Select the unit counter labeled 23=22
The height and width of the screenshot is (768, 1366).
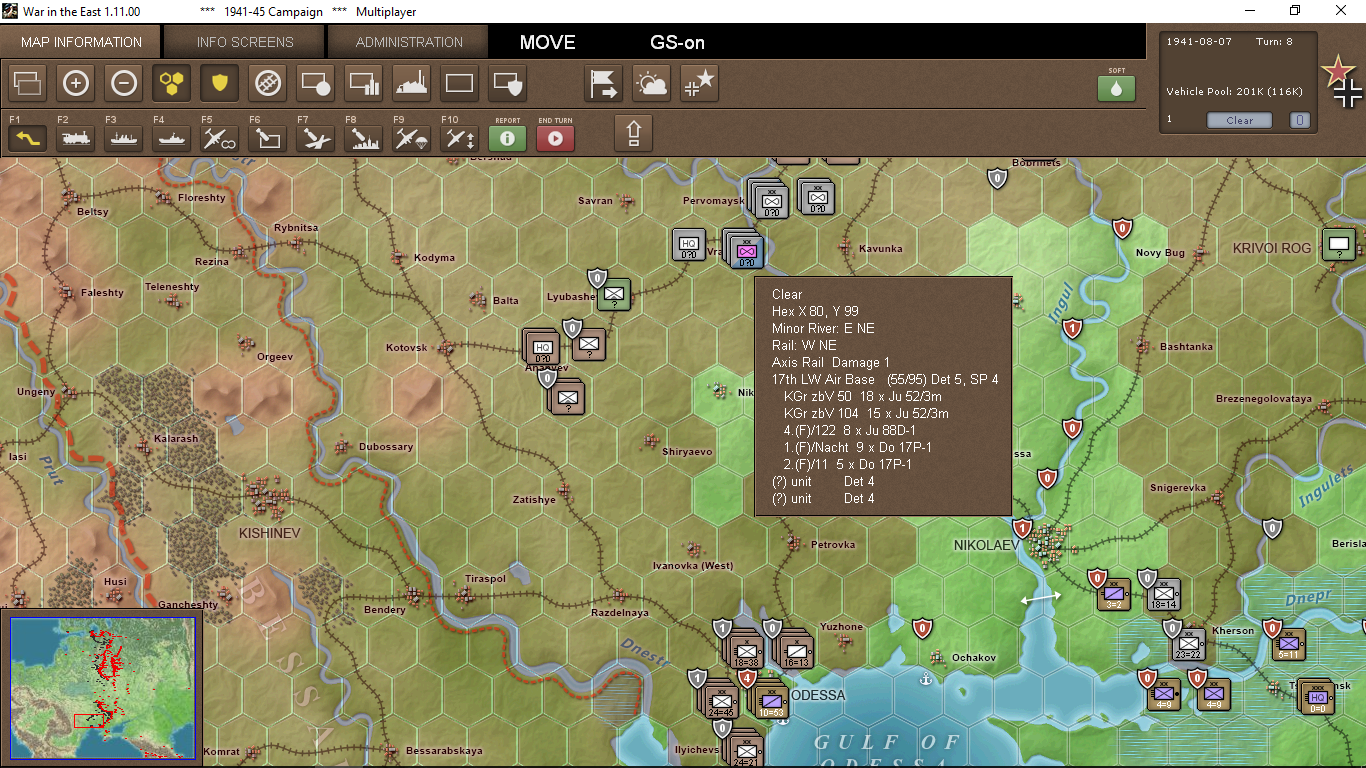click(1188, 645)
